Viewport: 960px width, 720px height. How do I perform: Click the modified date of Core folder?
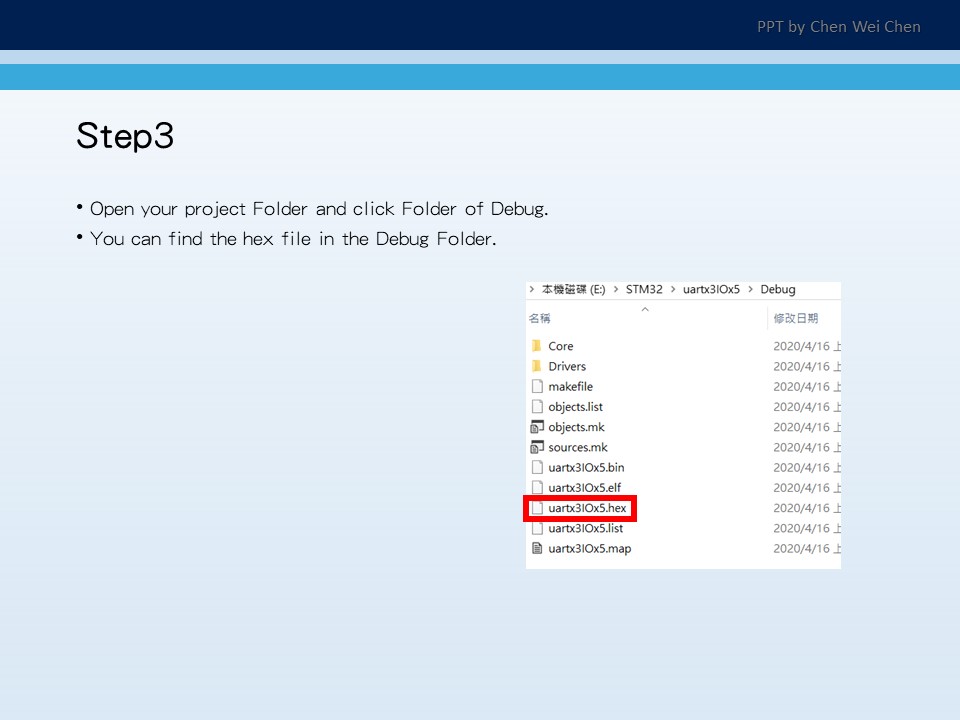point(807,346)
